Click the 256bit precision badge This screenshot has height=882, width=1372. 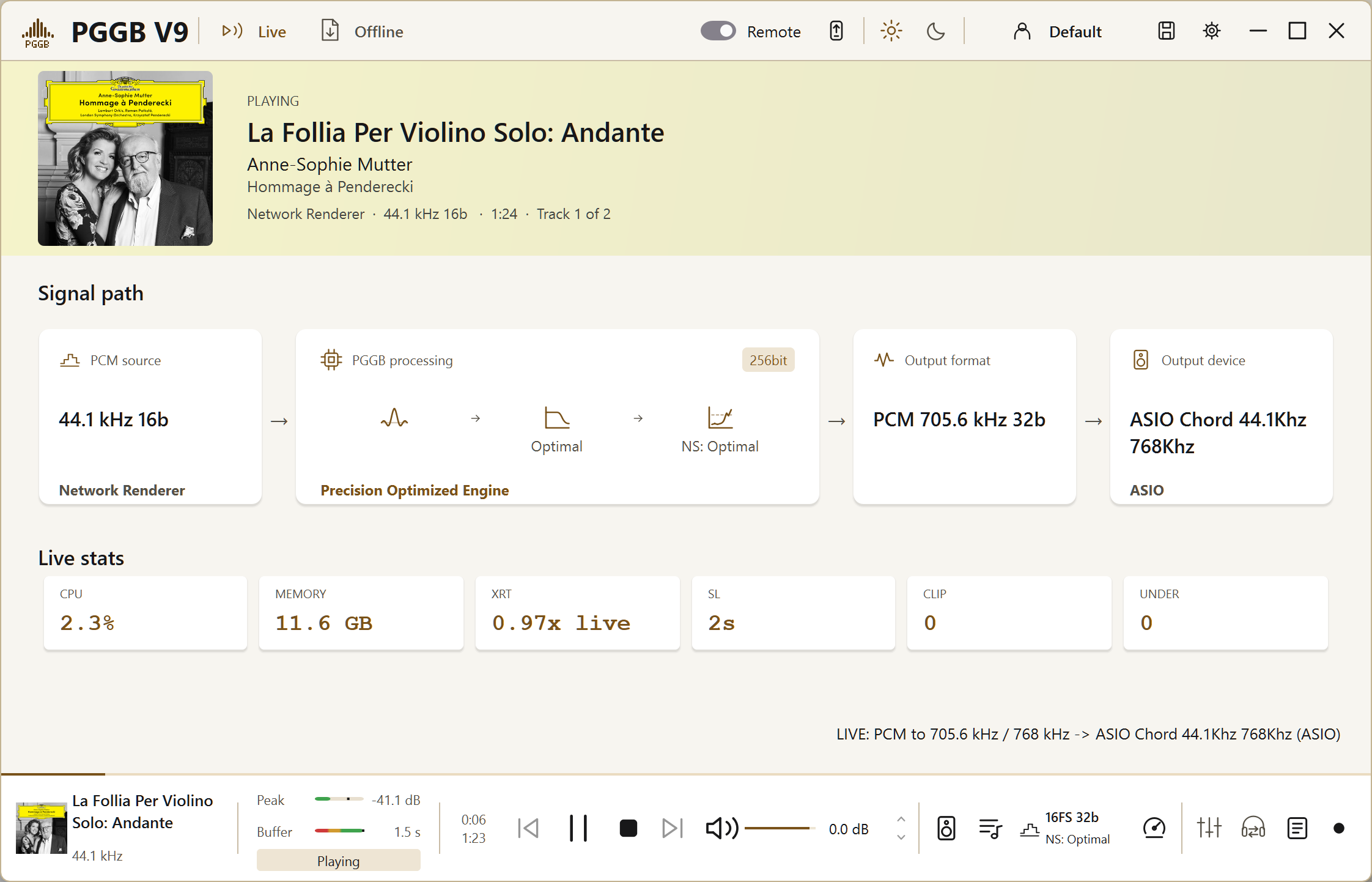click(x=768, y=360)
